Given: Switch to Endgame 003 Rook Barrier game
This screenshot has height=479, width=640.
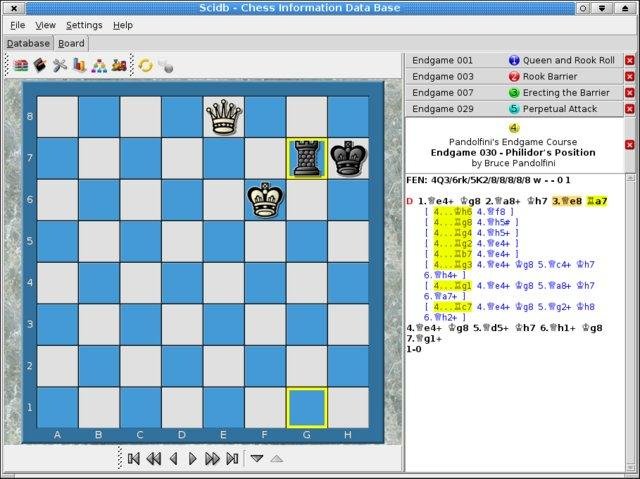Looking at the screenshot, I should [x=512, y=76].
